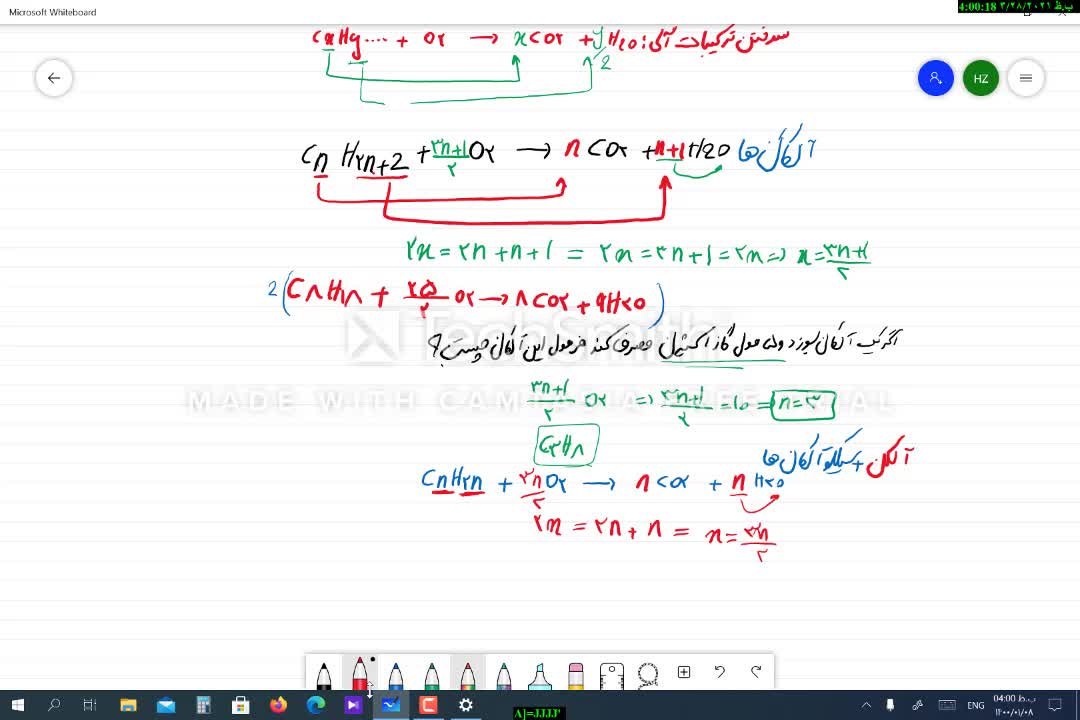Select the green pen
Screen dimensions: 1080x720
pos(431,674)
